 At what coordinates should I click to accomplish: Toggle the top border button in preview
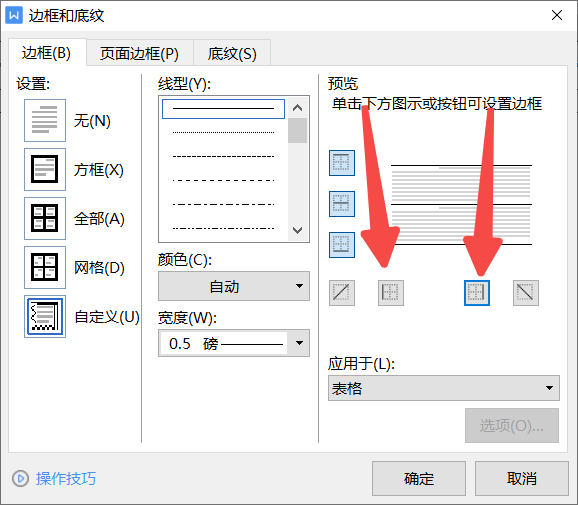coord(342,163)
